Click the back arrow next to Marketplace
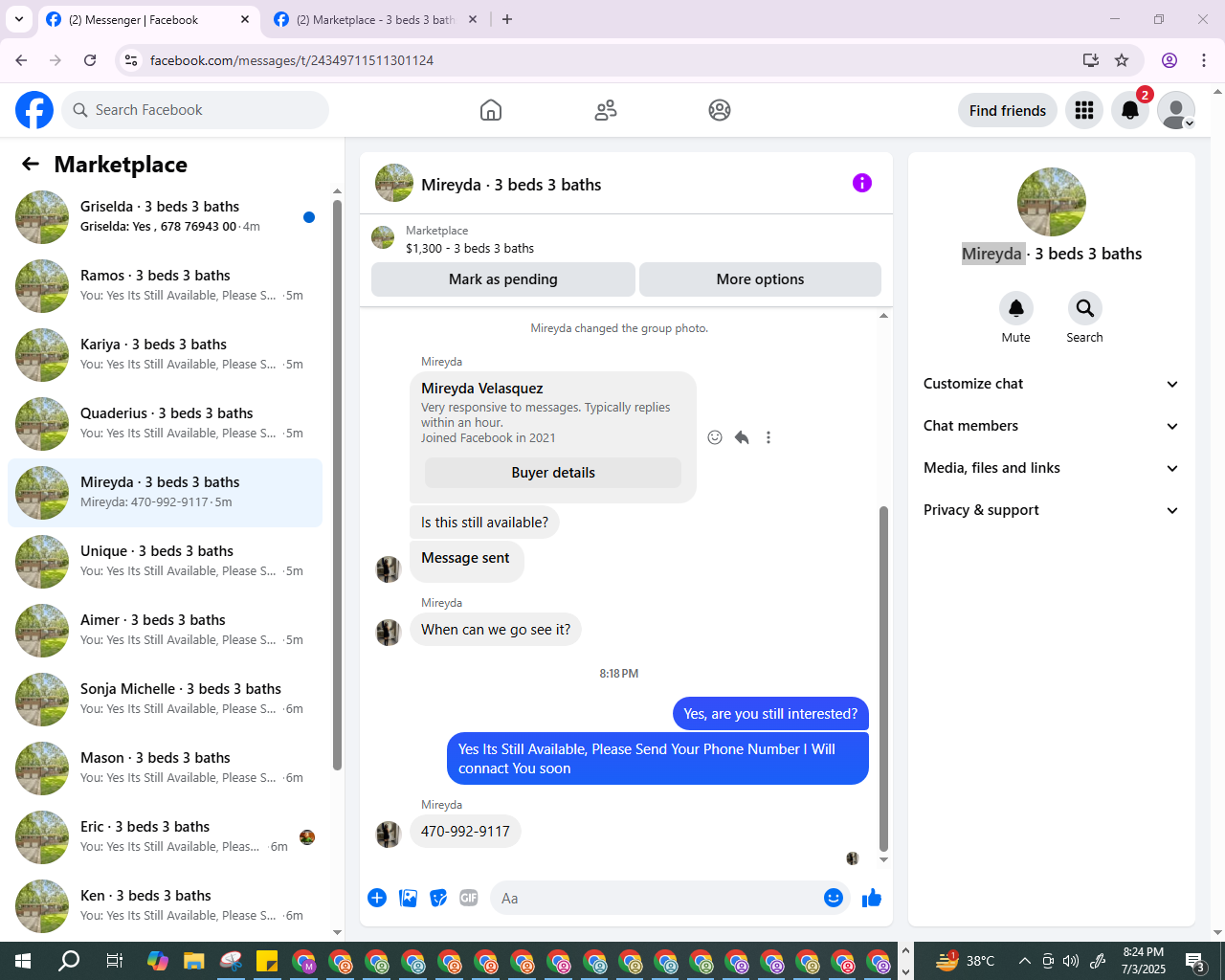 pos(31,164)
